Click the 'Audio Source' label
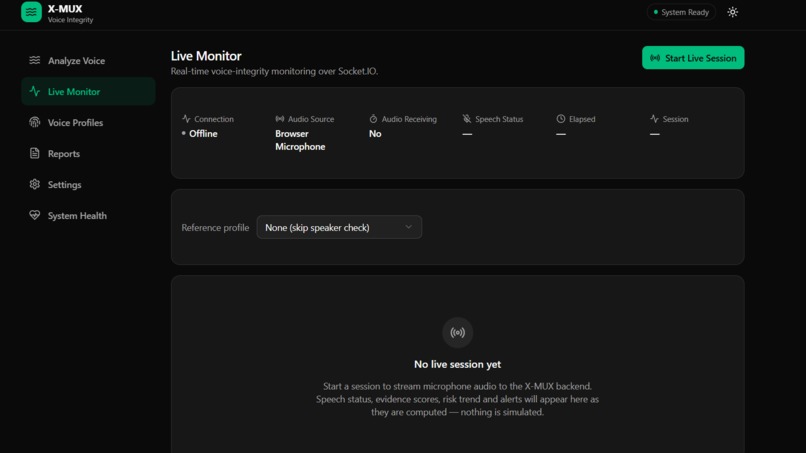This screenshot has width=806, height=453. pos(311,119)
